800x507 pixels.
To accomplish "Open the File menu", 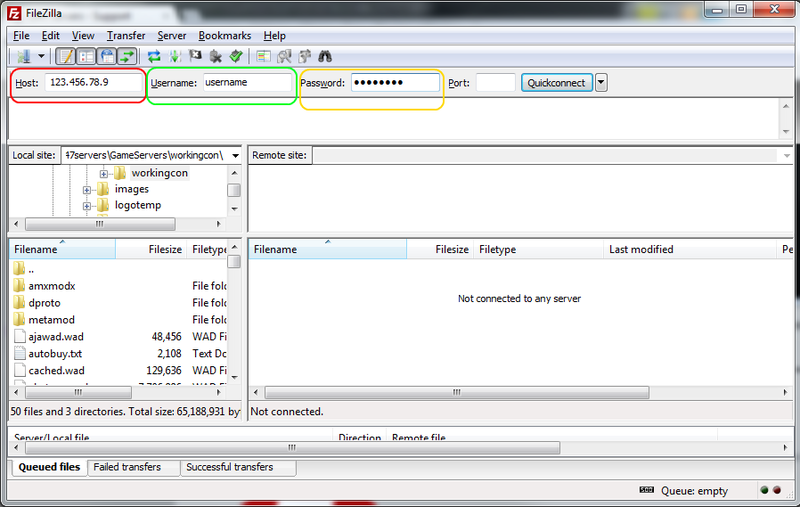I will 21,36.
